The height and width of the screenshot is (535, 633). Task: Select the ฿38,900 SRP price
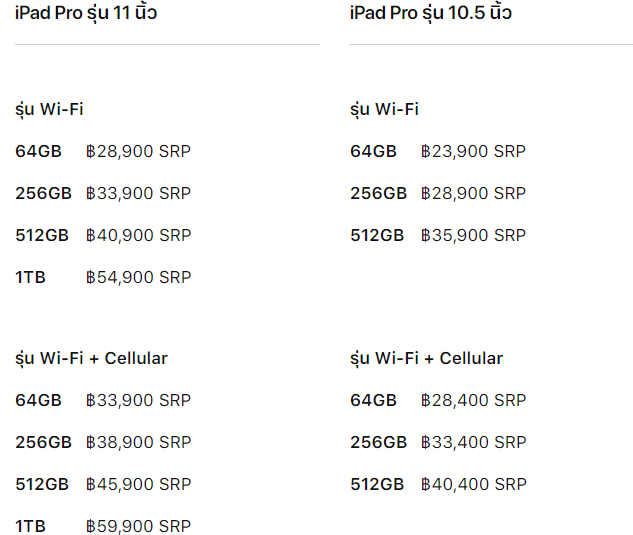click(x=138, y=442)
